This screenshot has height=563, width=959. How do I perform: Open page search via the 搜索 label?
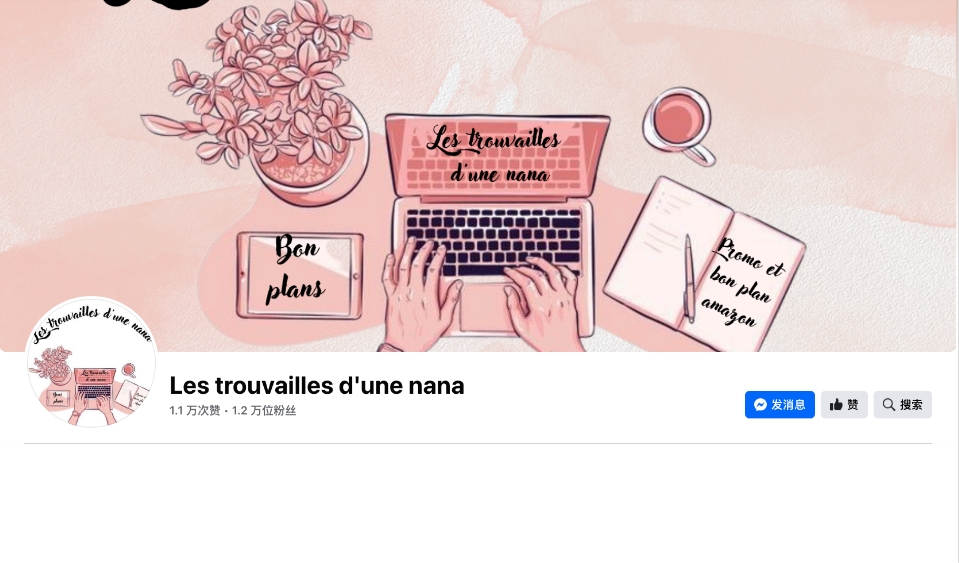[x=911, y=405]
